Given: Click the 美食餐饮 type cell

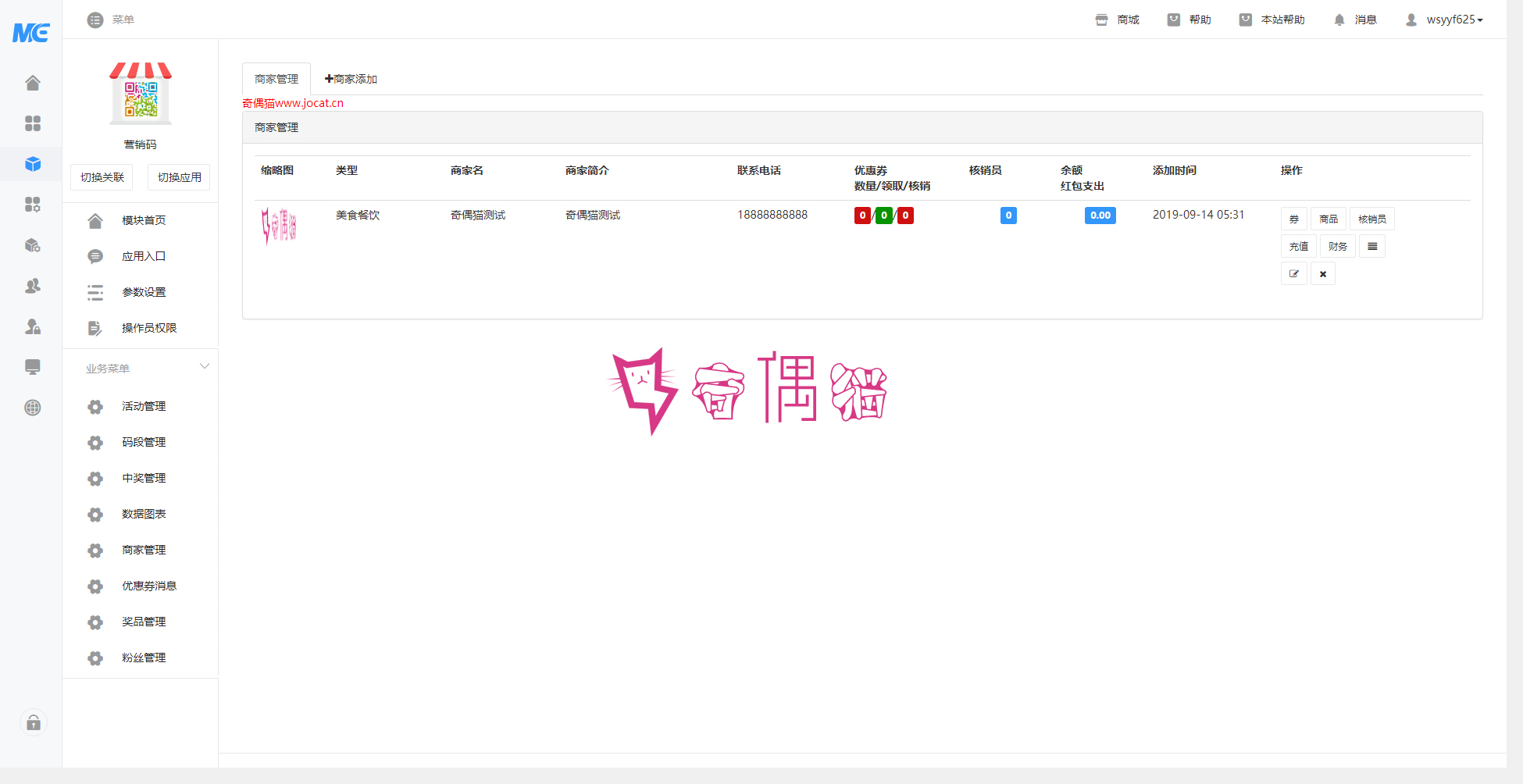Looking at the screenshot, I should pos(358,215).
